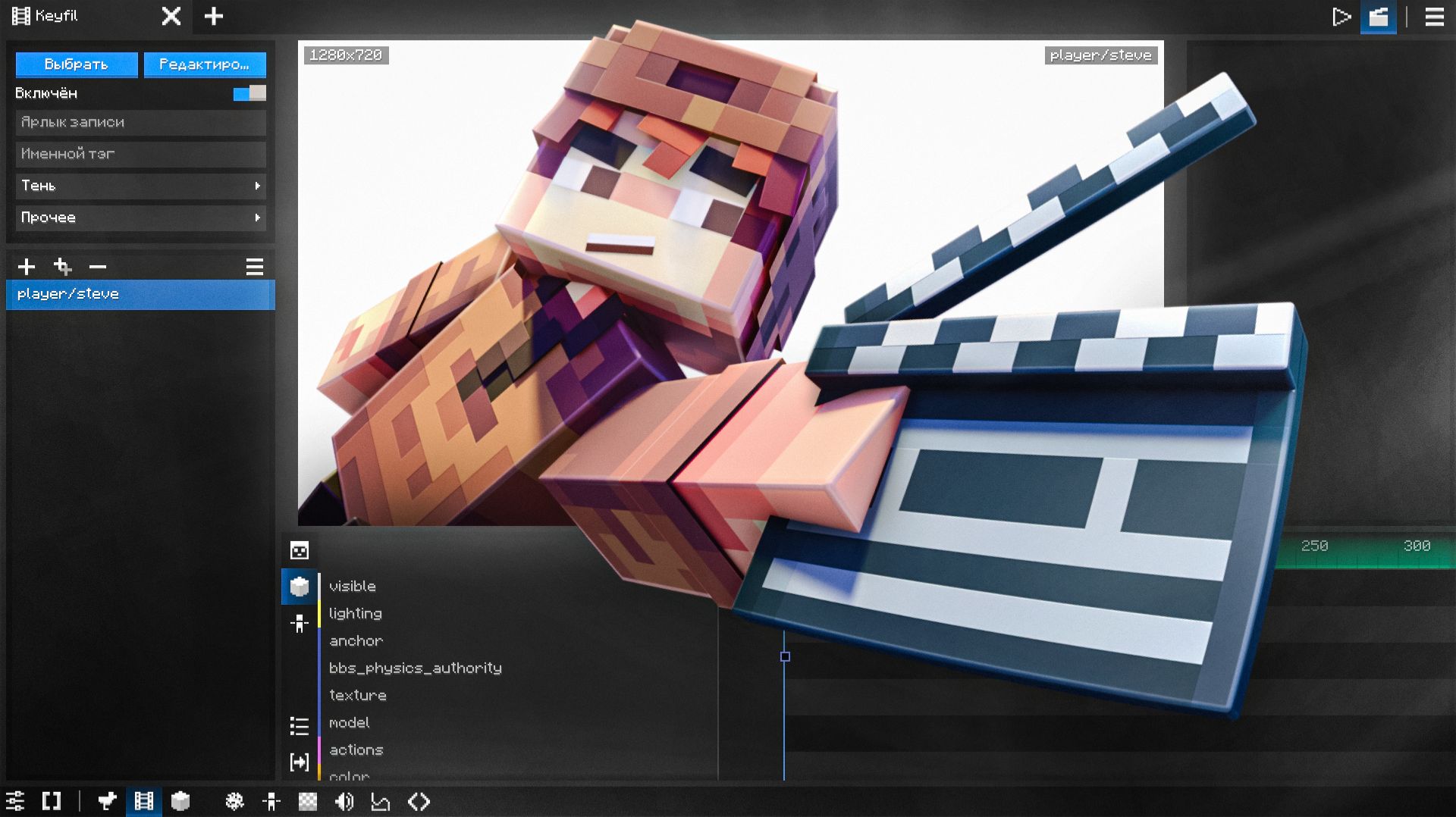This screenshot has height=817, width=1456.
Task: Select the player/steve replay in the list
Action: coord(140,294)
